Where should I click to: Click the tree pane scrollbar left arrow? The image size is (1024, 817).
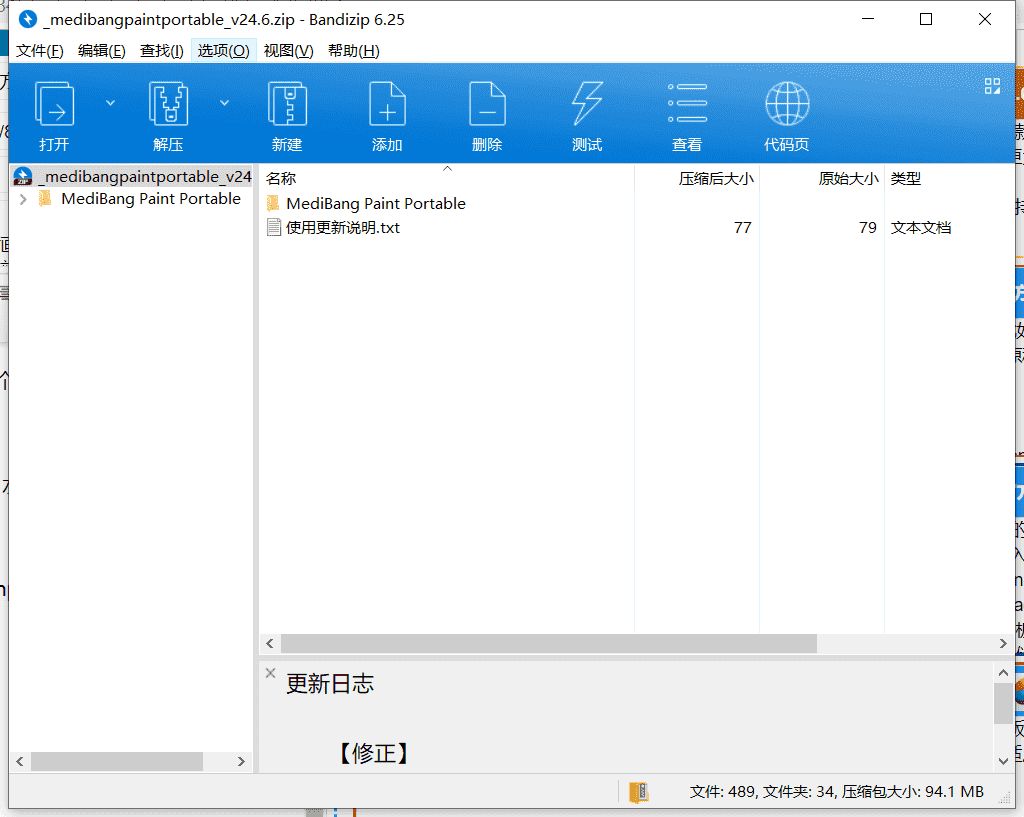pos(20,761)
